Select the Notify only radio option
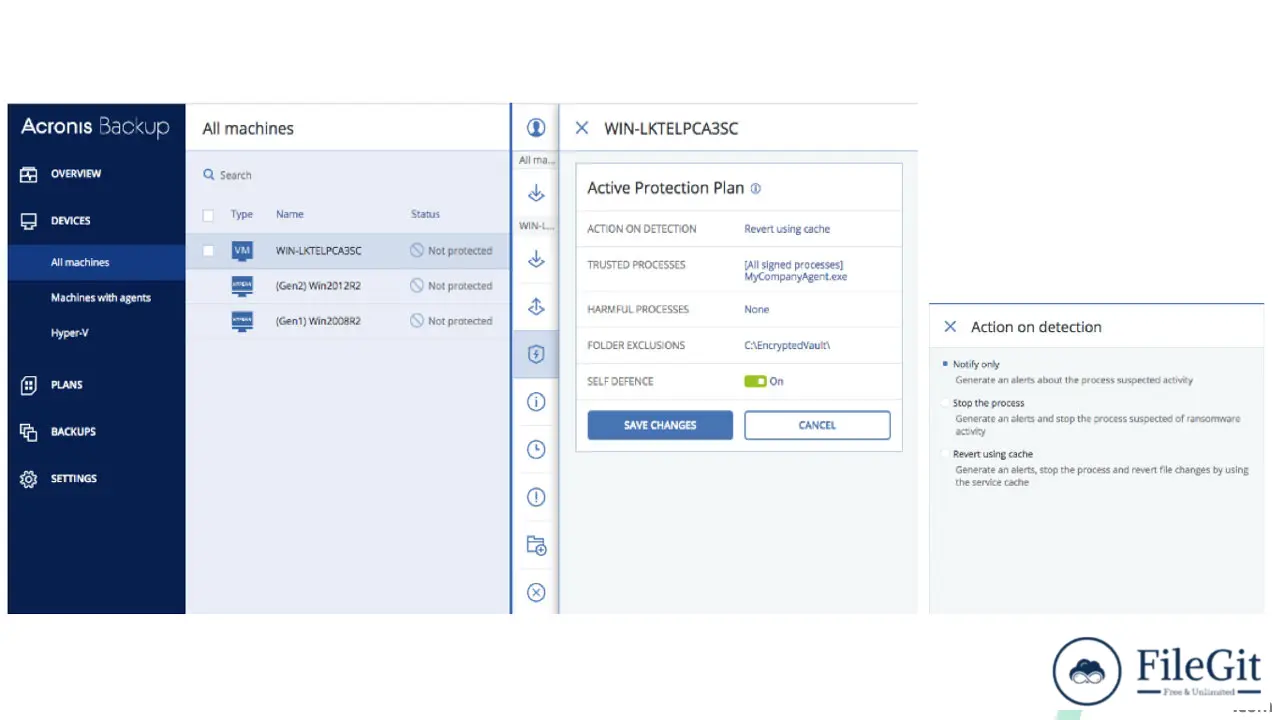The image size is (1280, 720). coord(945,364)
